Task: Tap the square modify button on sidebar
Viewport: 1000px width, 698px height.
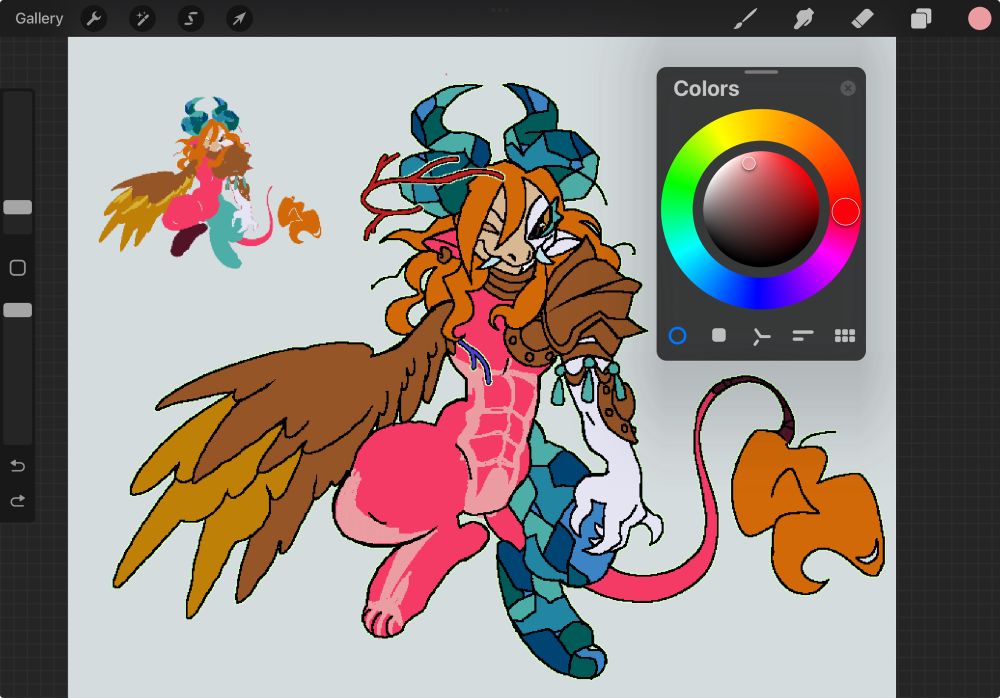Action: (18, 268)
